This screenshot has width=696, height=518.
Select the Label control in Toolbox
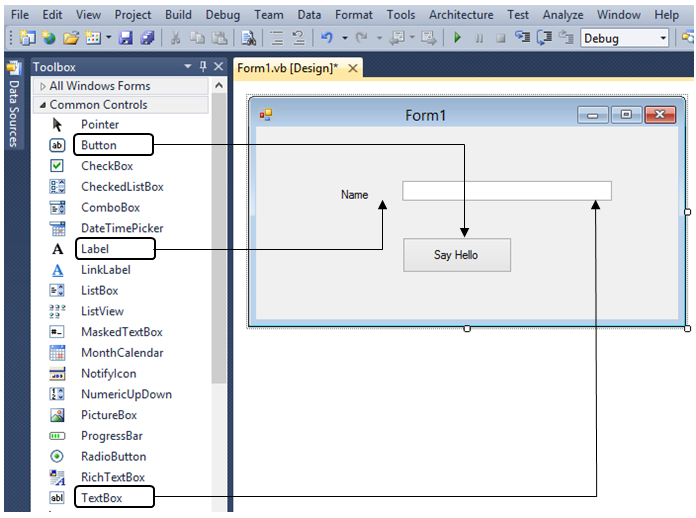pyautogui.click(x=95, y=249)
